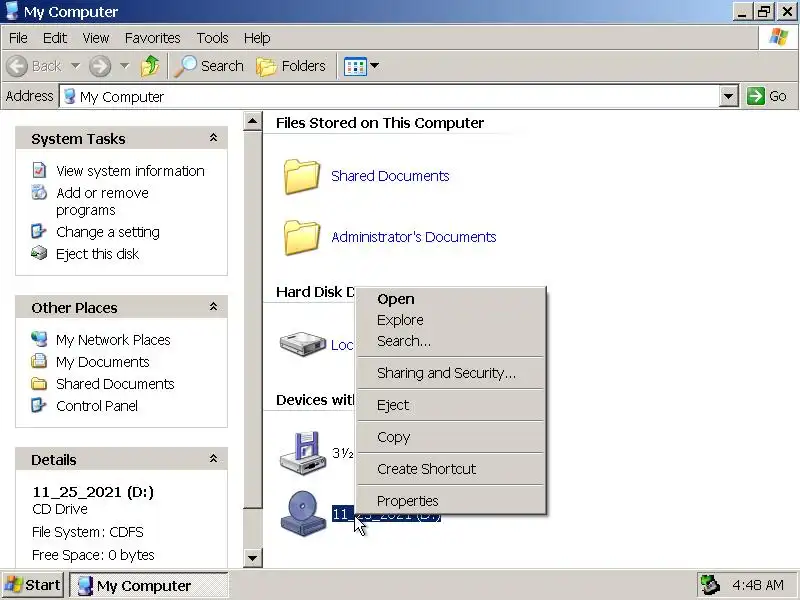800x600 pixels.
Task: Choose Create Shortcut in context menu
Action: pyautogui.click(x=452, y=469)
